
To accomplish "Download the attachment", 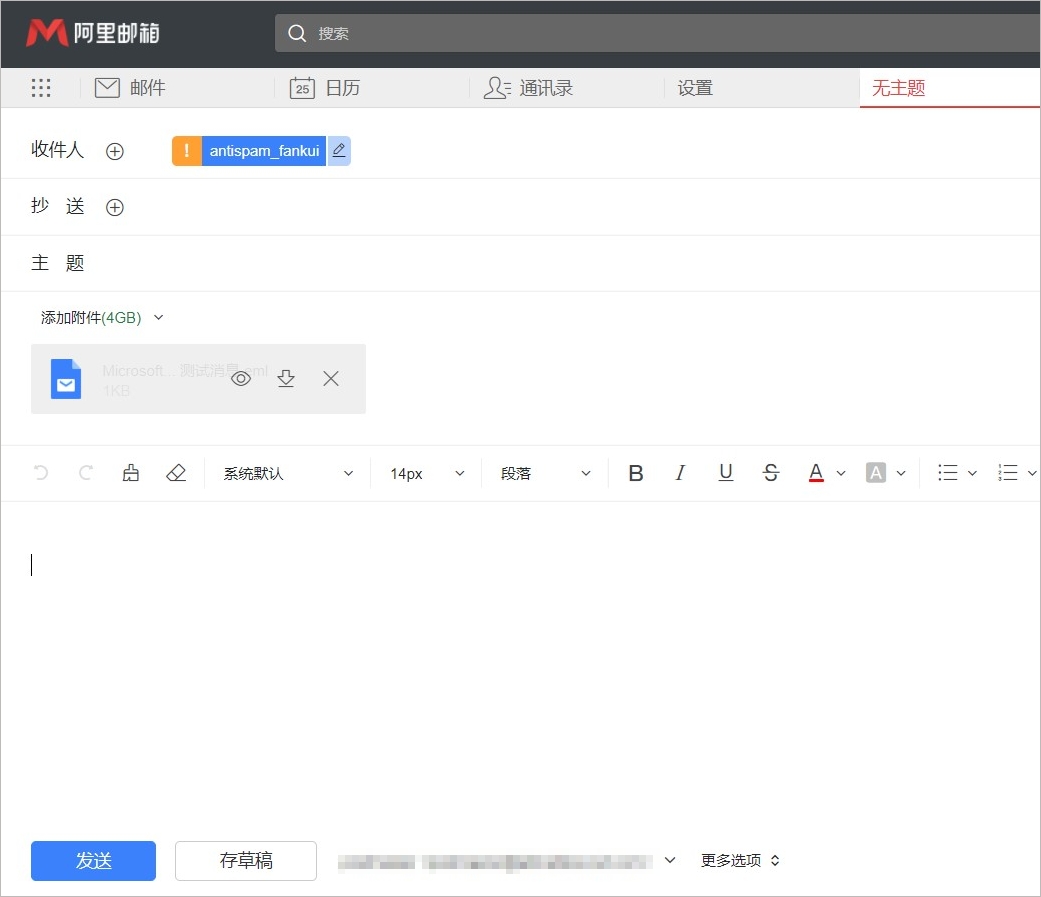I will point(286,378).
